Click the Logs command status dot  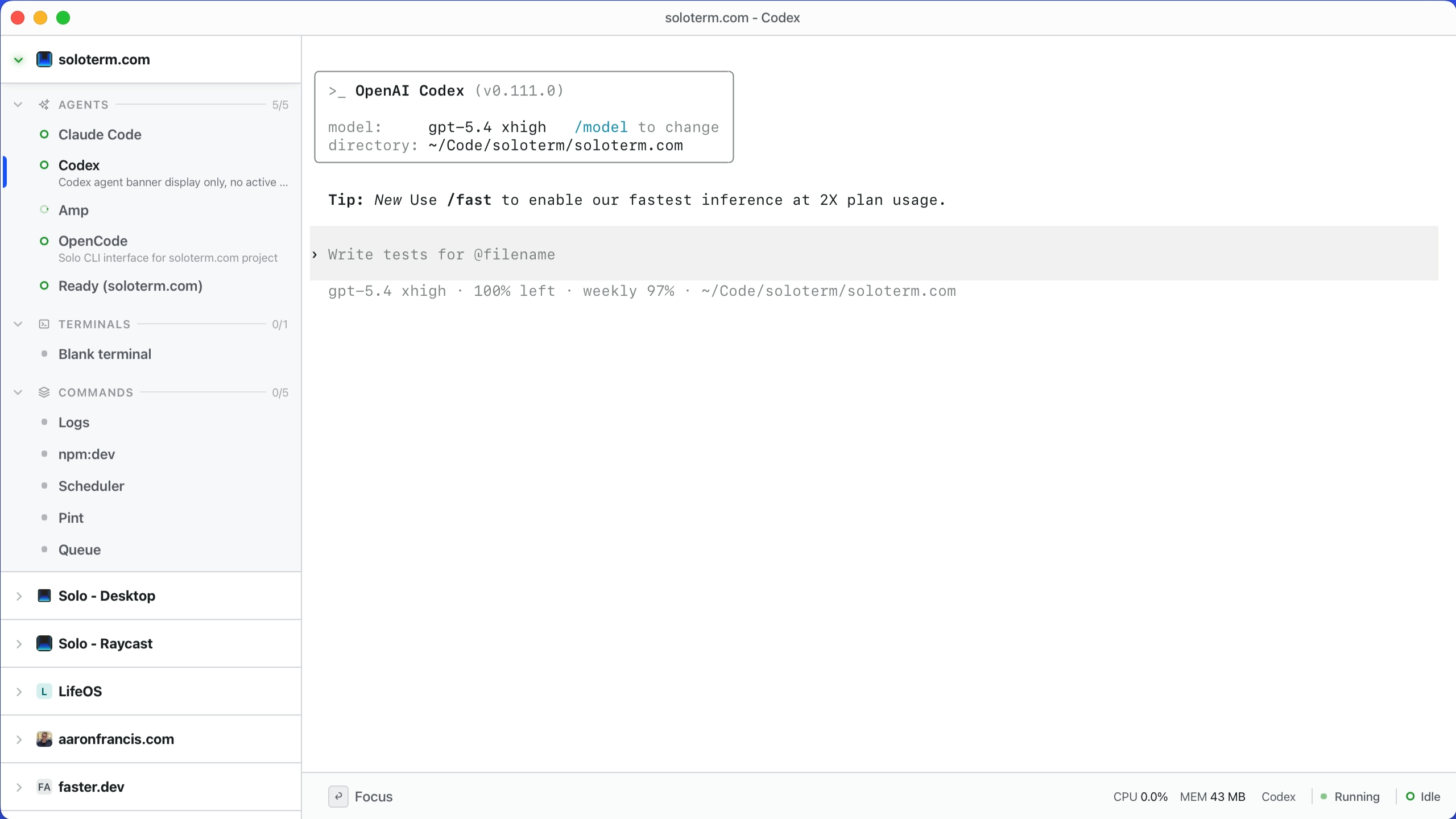pos(44,422)
